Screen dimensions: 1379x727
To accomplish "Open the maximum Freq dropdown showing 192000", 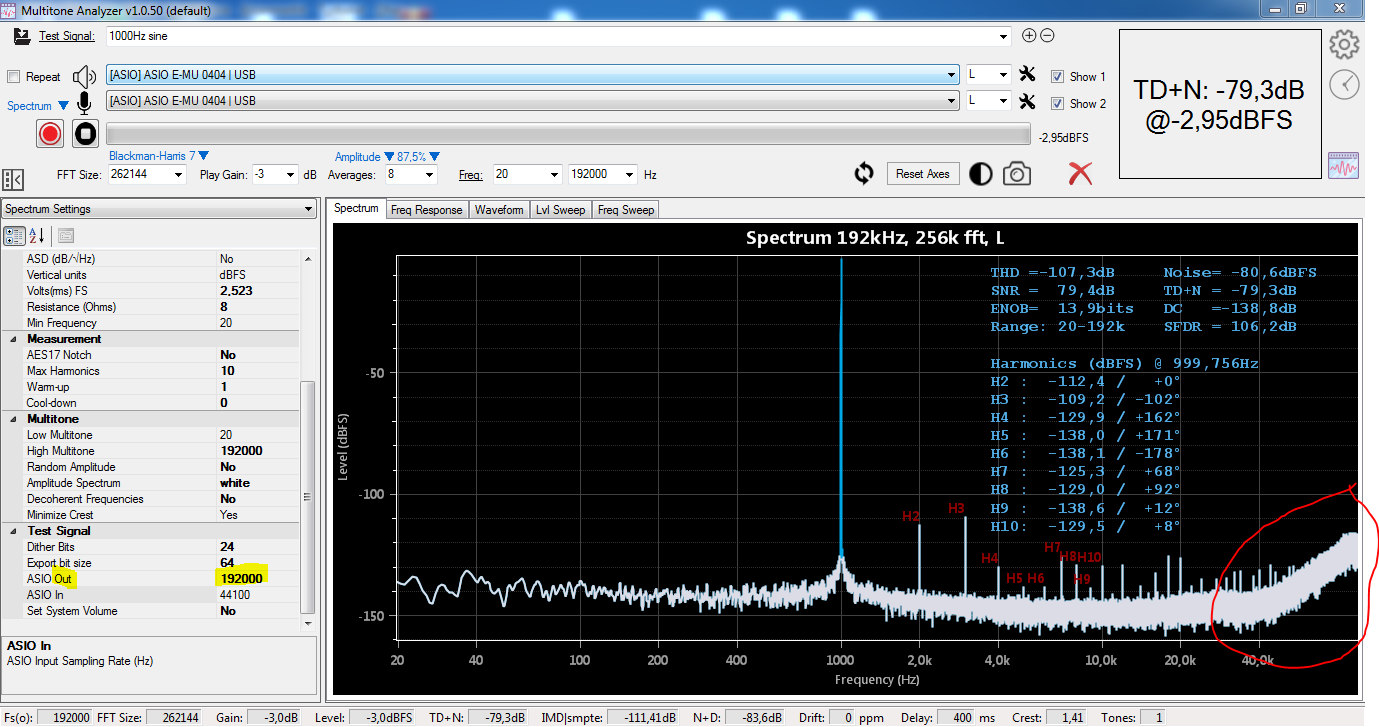I will pyautogui.click(x=630, y=175).
